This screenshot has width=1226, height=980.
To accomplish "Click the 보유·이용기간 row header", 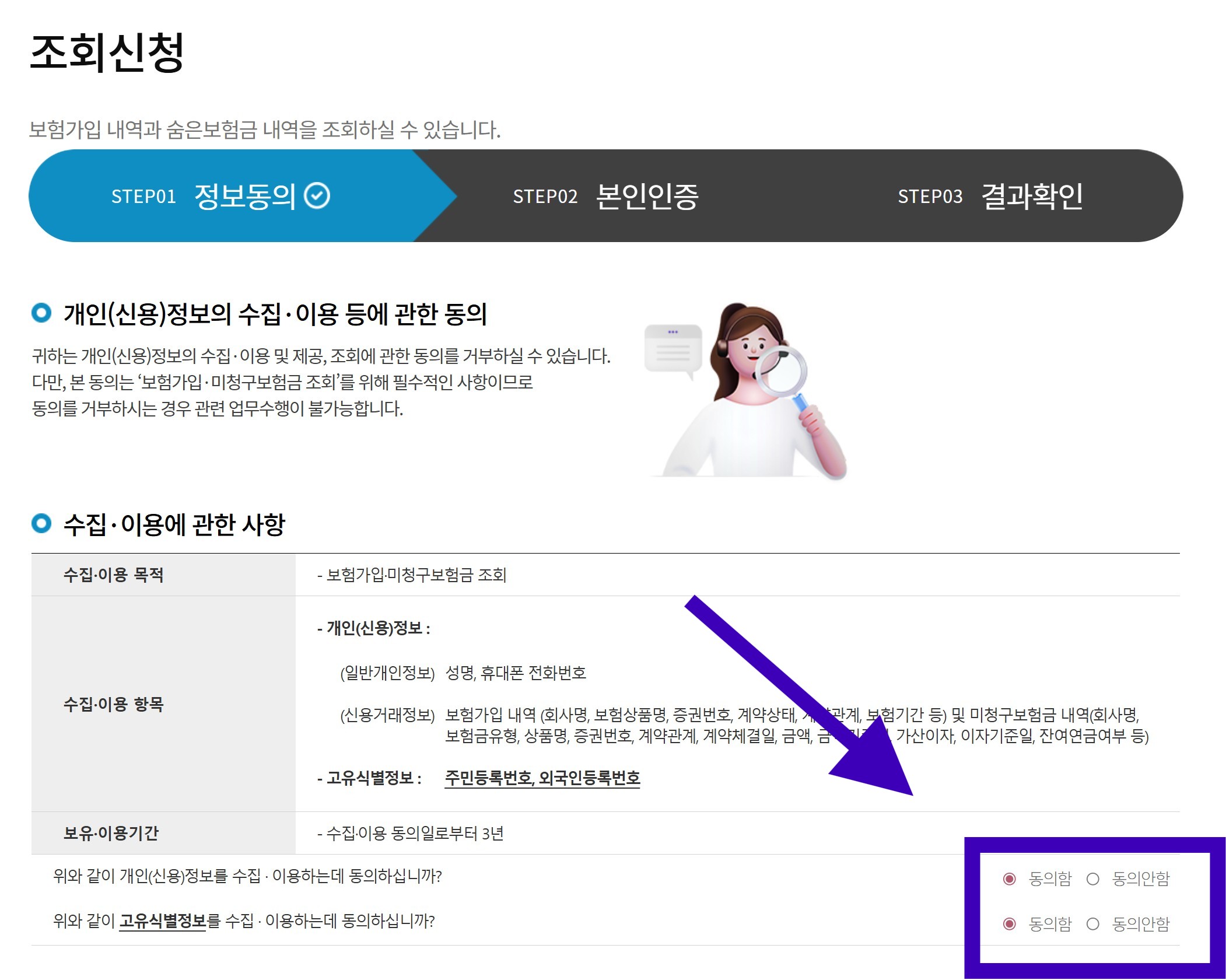I will [111, 833].
